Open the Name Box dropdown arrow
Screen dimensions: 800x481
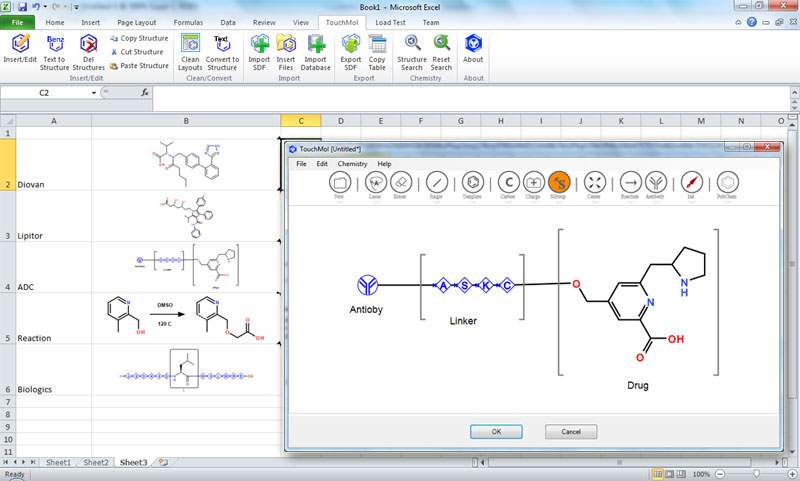tap(94, 93)
